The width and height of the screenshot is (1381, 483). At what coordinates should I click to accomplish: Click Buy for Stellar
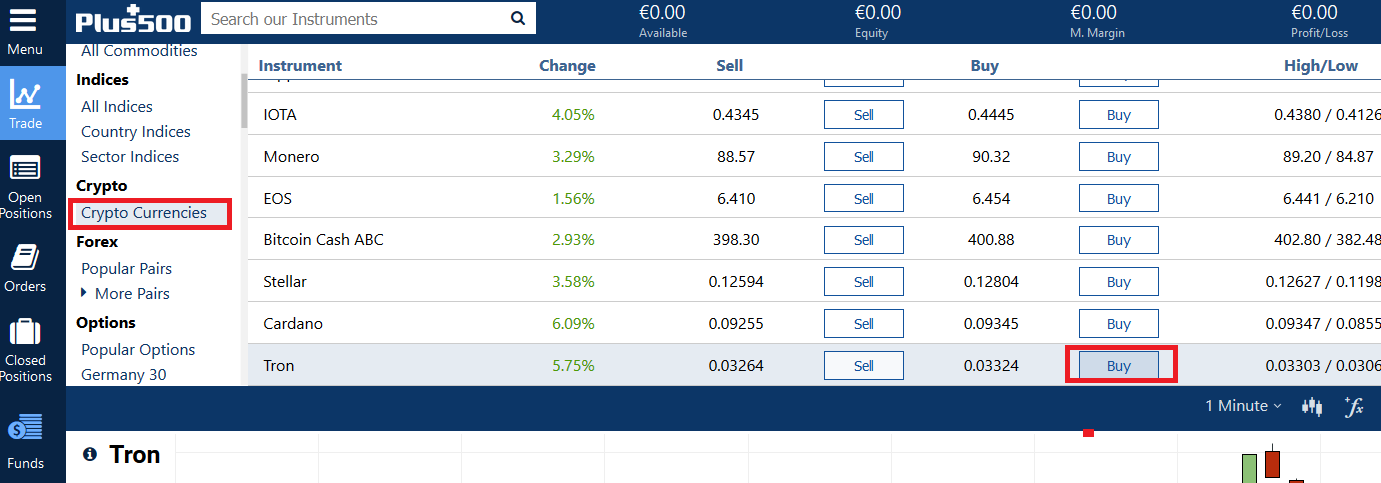pos(1119,282)
